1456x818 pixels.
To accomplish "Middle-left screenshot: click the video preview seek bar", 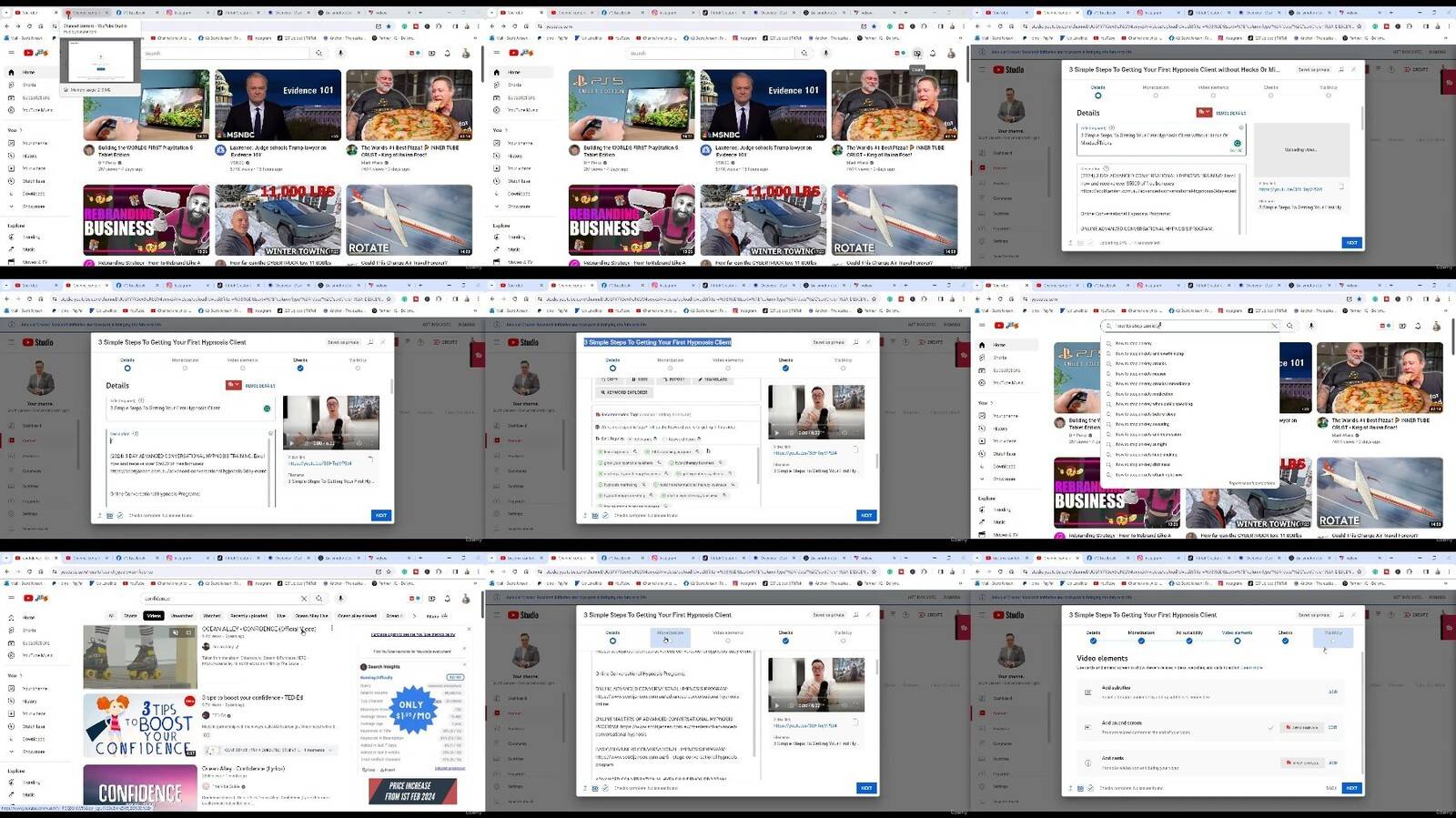I will point(331,436).
